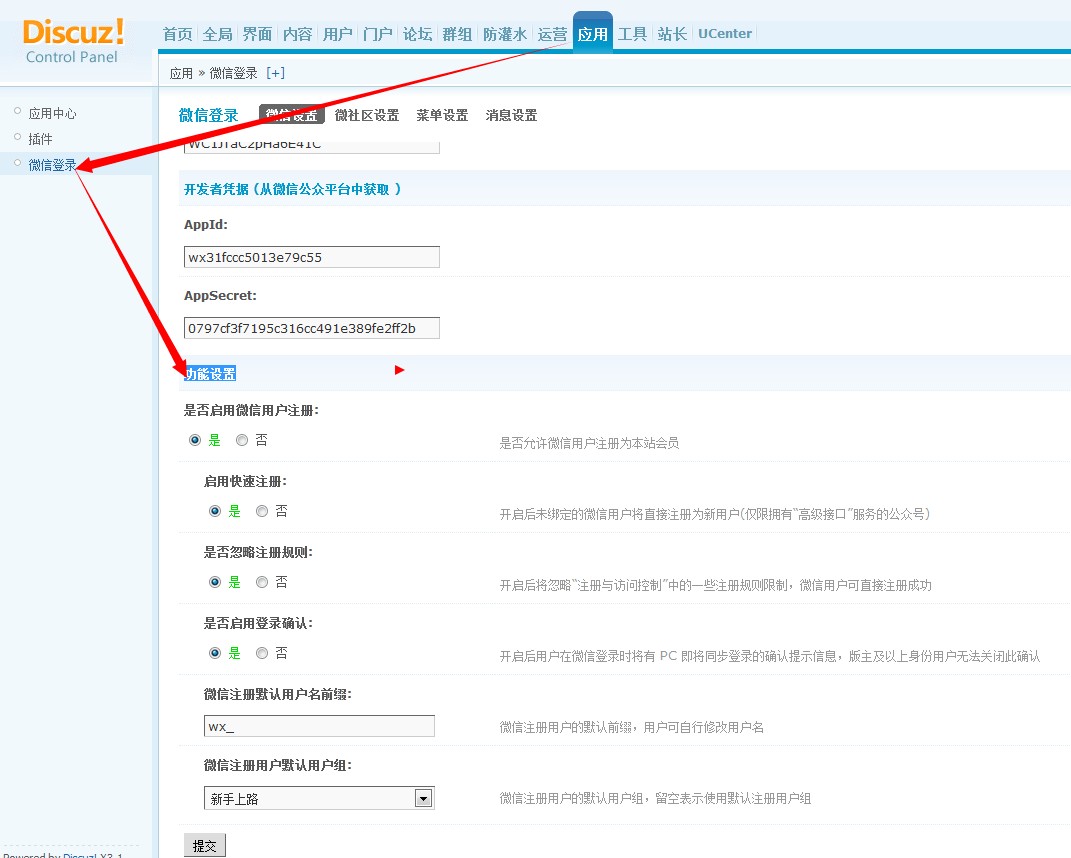
Task: Open the UCenter top menu
Action: click(725, 33)
